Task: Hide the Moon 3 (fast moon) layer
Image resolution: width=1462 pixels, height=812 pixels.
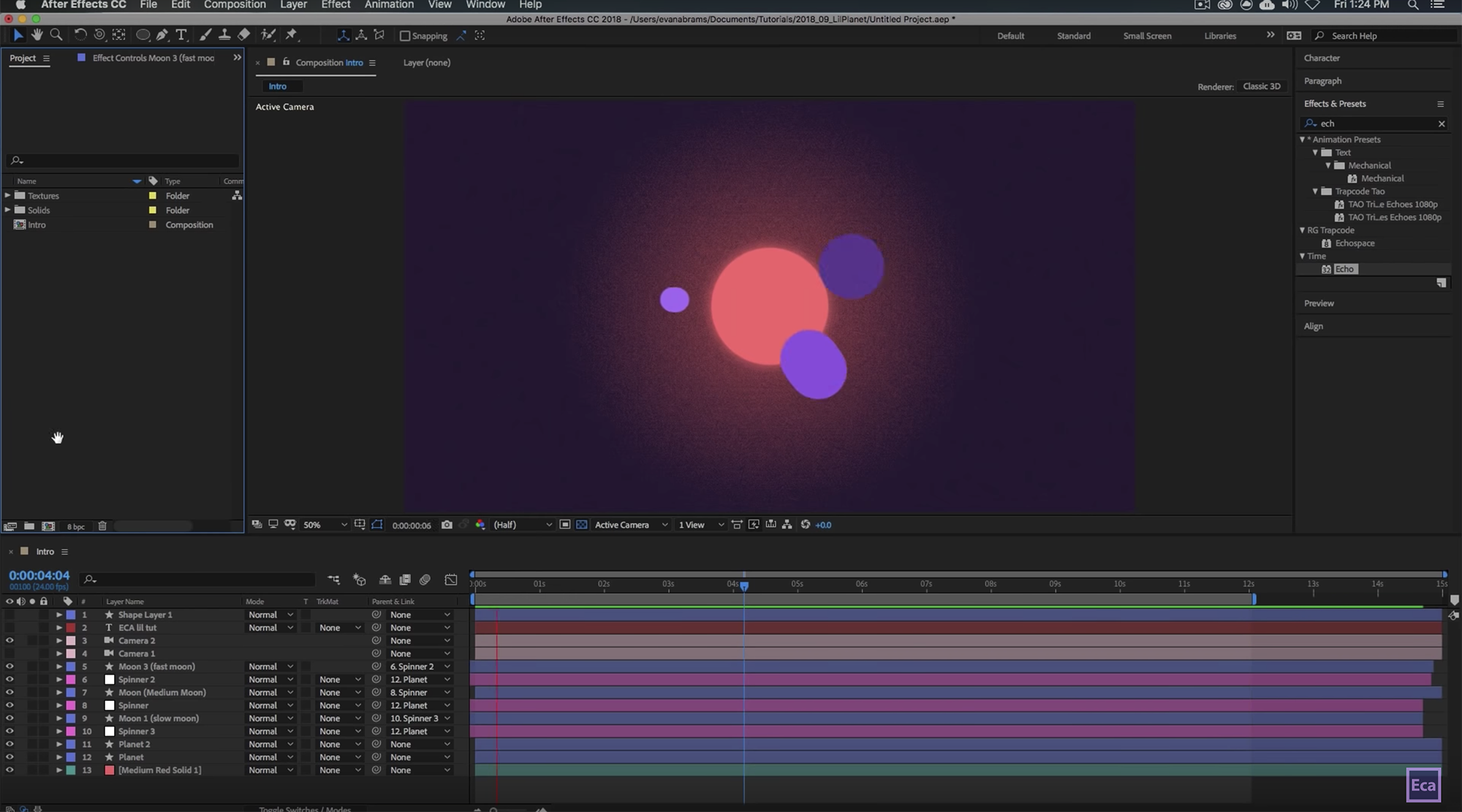Action: [x=10, y=667]
